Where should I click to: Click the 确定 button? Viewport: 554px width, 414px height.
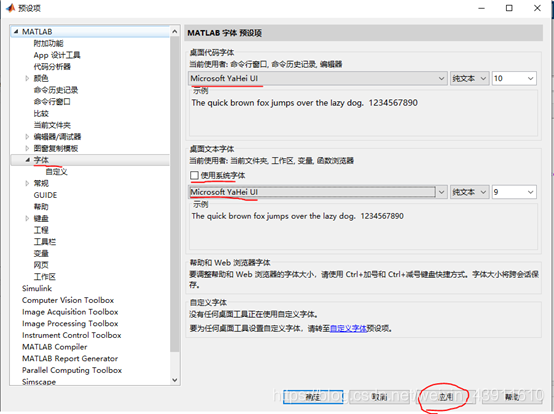click(x=313, y=397)
